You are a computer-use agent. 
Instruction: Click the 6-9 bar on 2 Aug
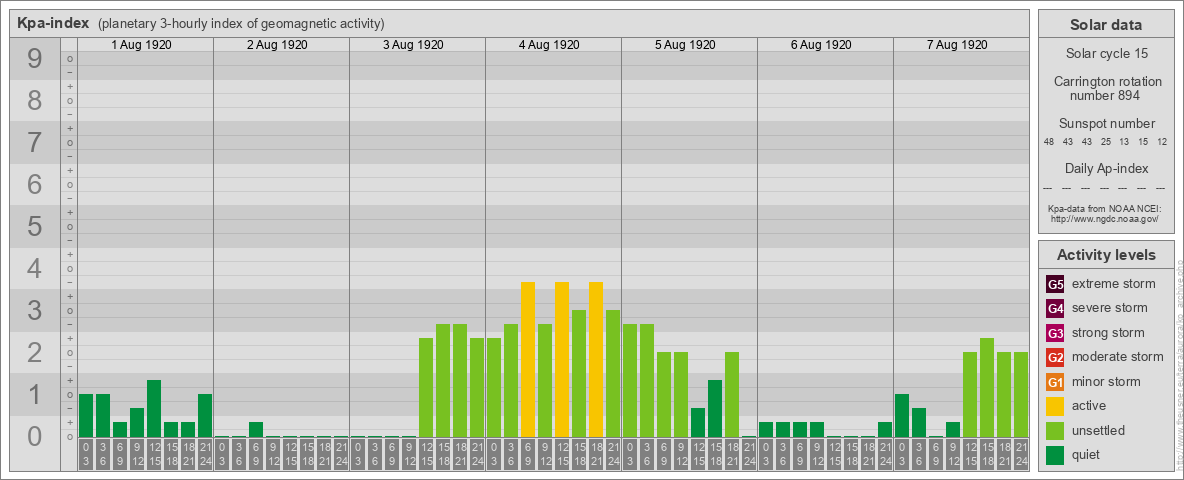[256, 429]
